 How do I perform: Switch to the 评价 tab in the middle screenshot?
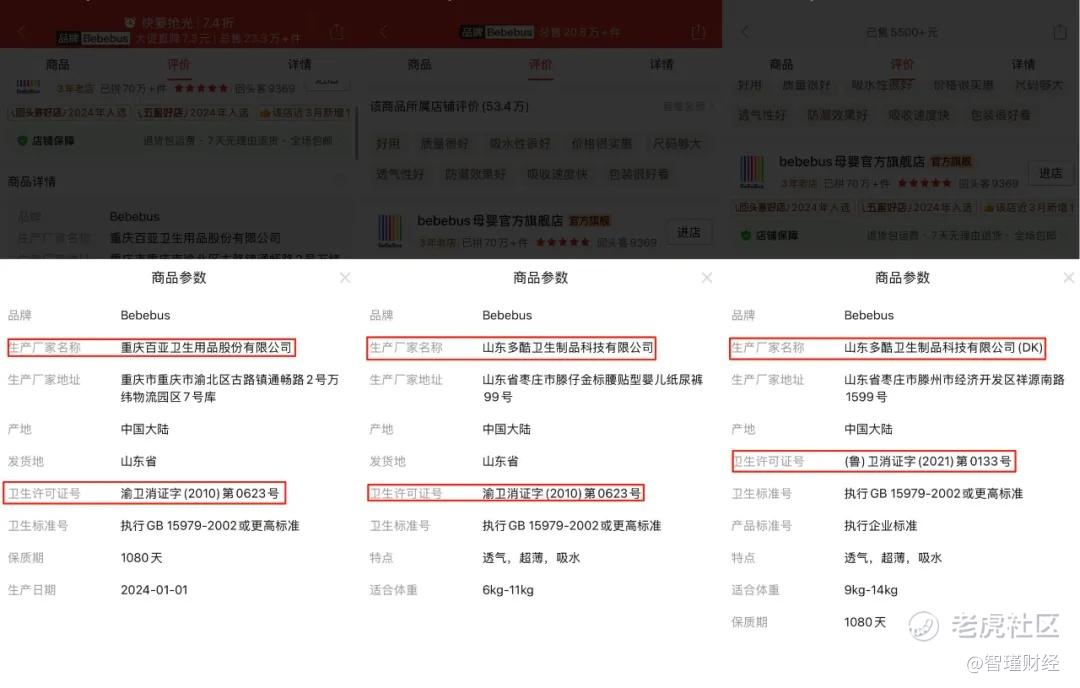541,65
